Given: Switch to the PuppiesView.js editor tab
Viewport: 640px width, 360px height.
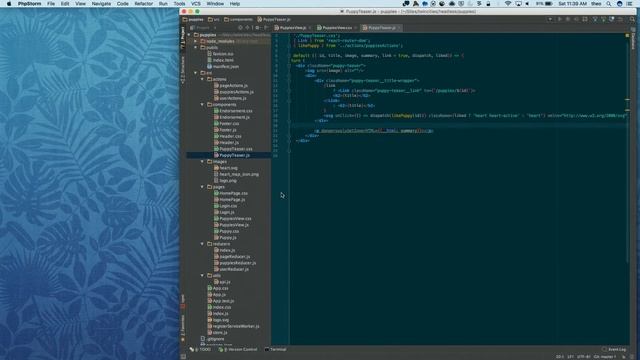Looking at the screenshot, I should (x=292, y=28).
